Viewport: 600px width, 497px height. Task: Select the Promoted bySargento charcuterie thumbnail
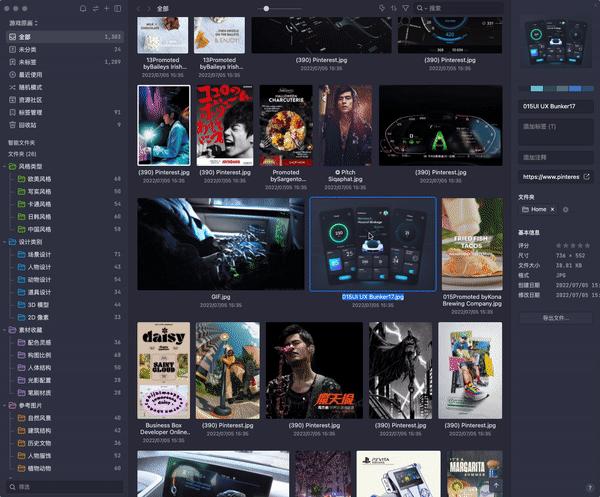click(286, 125)
